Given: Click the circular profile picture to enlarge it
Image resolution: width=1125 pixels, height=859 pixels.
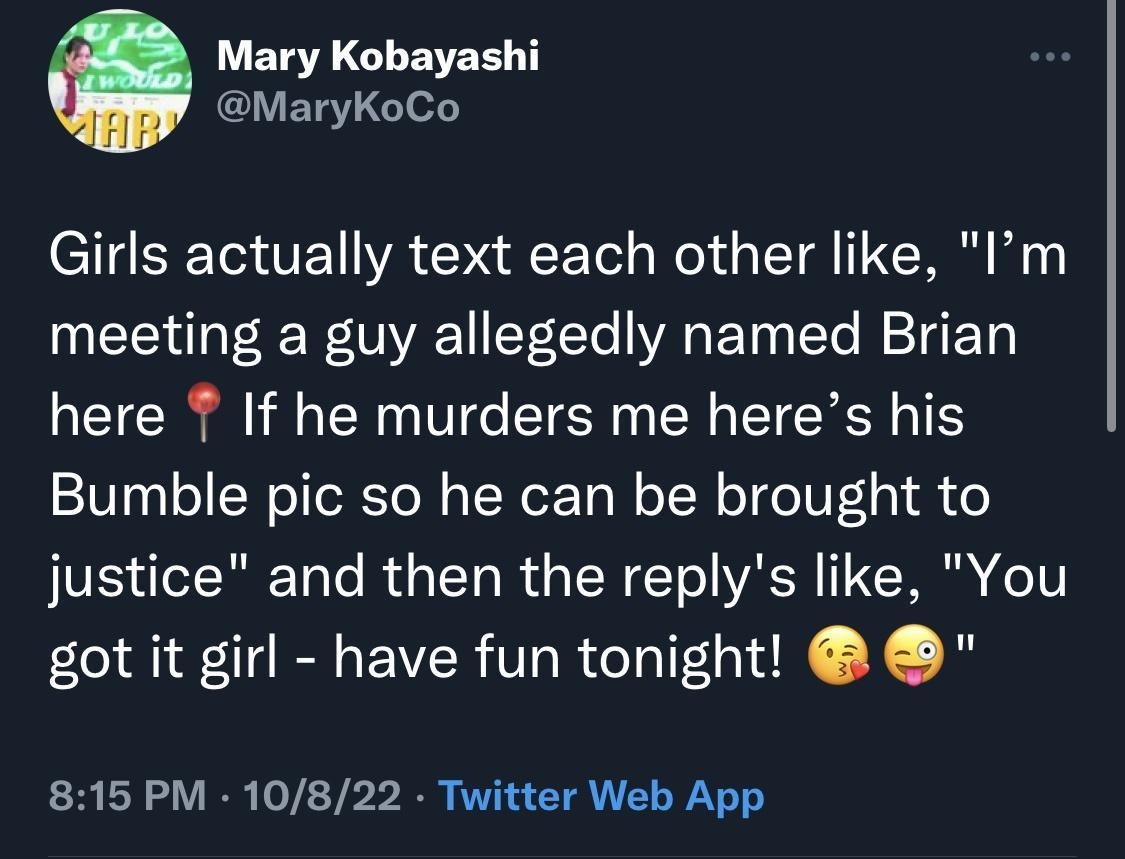Looking at the screenshot, I should coord(119,84).
